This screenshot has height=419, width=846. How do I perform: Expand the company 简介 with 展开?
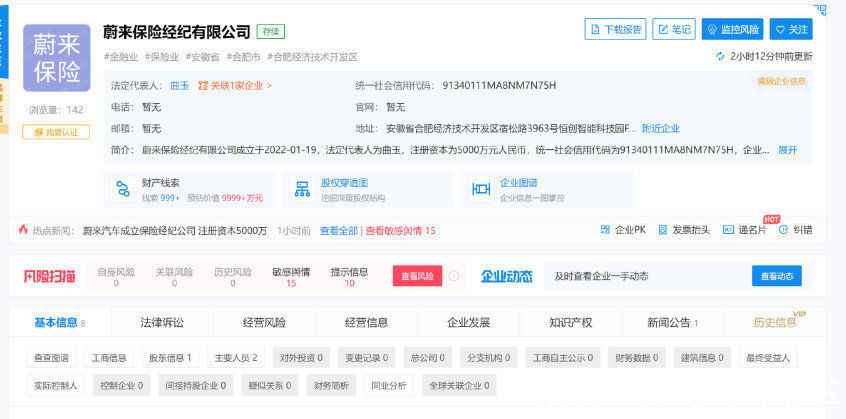click(787, 150)
